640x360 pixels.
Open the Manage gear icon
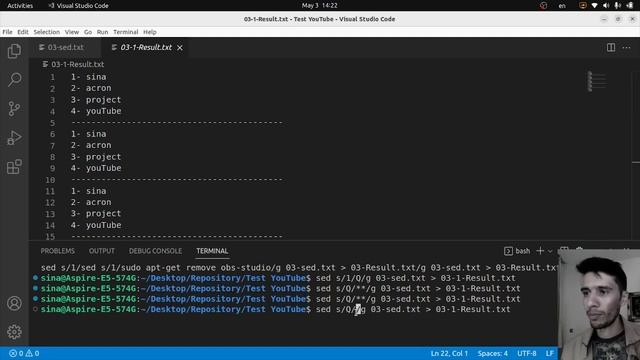tap(14, 332)
